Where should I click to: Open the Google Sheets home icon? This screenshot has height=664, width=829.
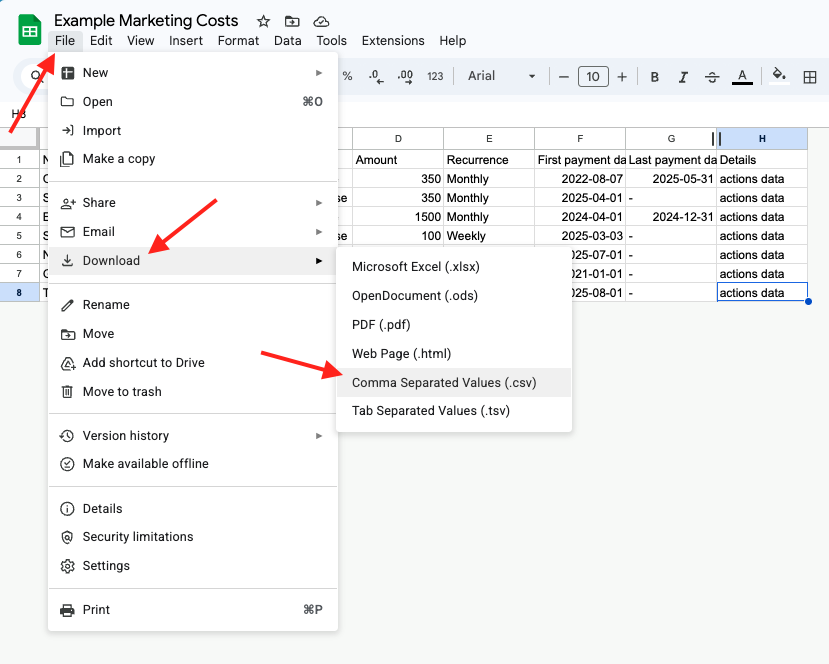(x=30, y=30)
